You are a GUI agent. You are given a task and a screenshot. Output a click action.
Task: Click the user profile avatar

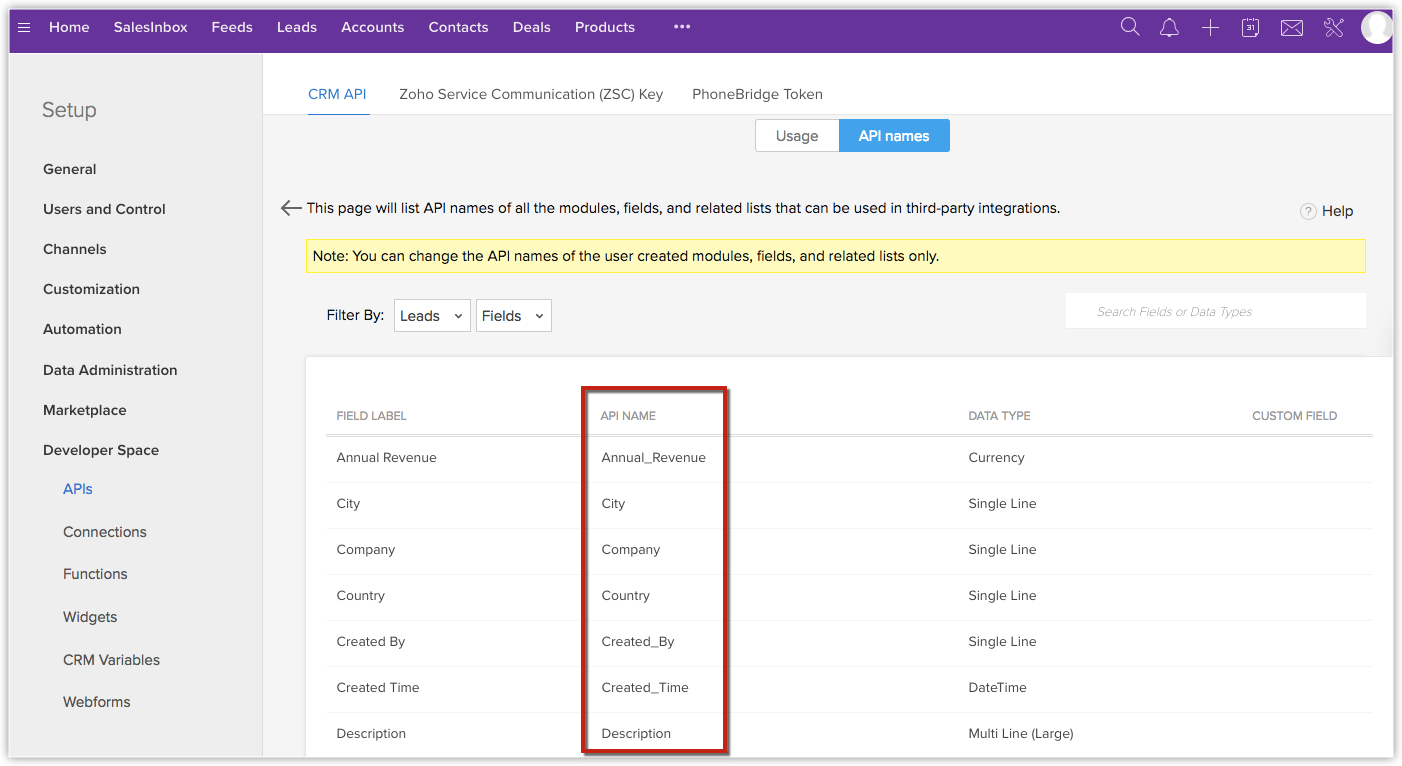1376,28
